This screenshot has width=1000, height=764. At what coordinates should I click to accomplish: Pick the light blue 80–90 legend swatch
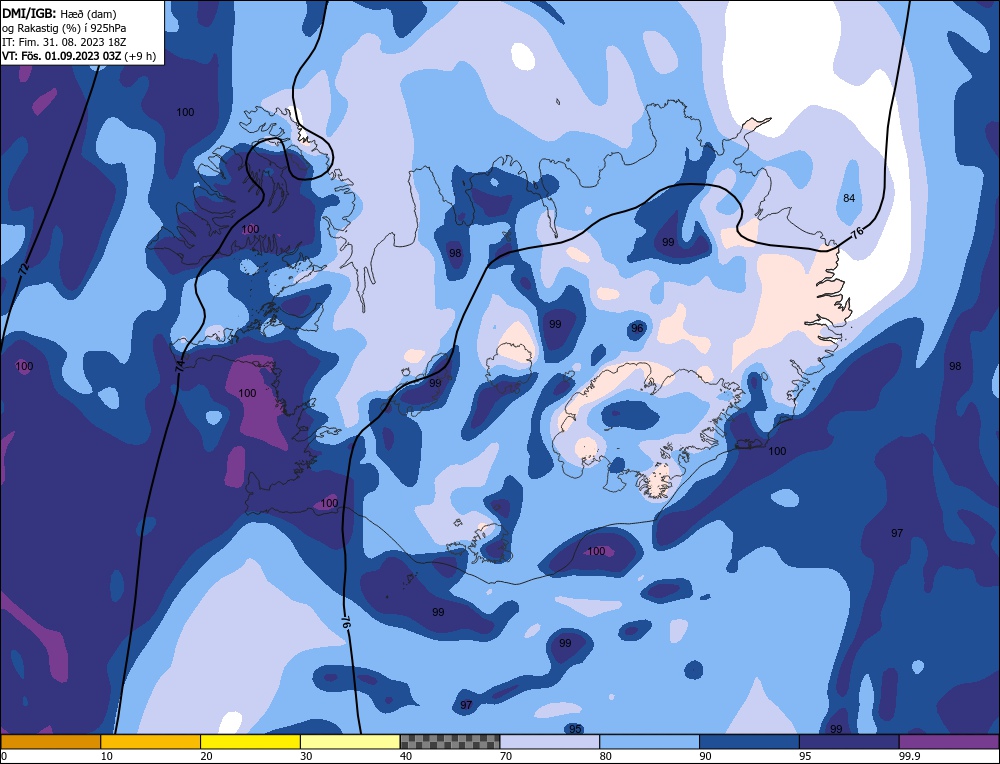point(649,741)
